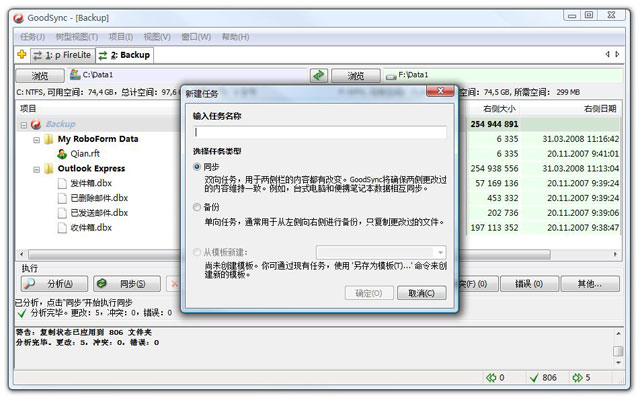Viewport: 640px width, 400px height.
Task: Click the My RoboForm Data folder icon
Action: (x=48, y=139)
